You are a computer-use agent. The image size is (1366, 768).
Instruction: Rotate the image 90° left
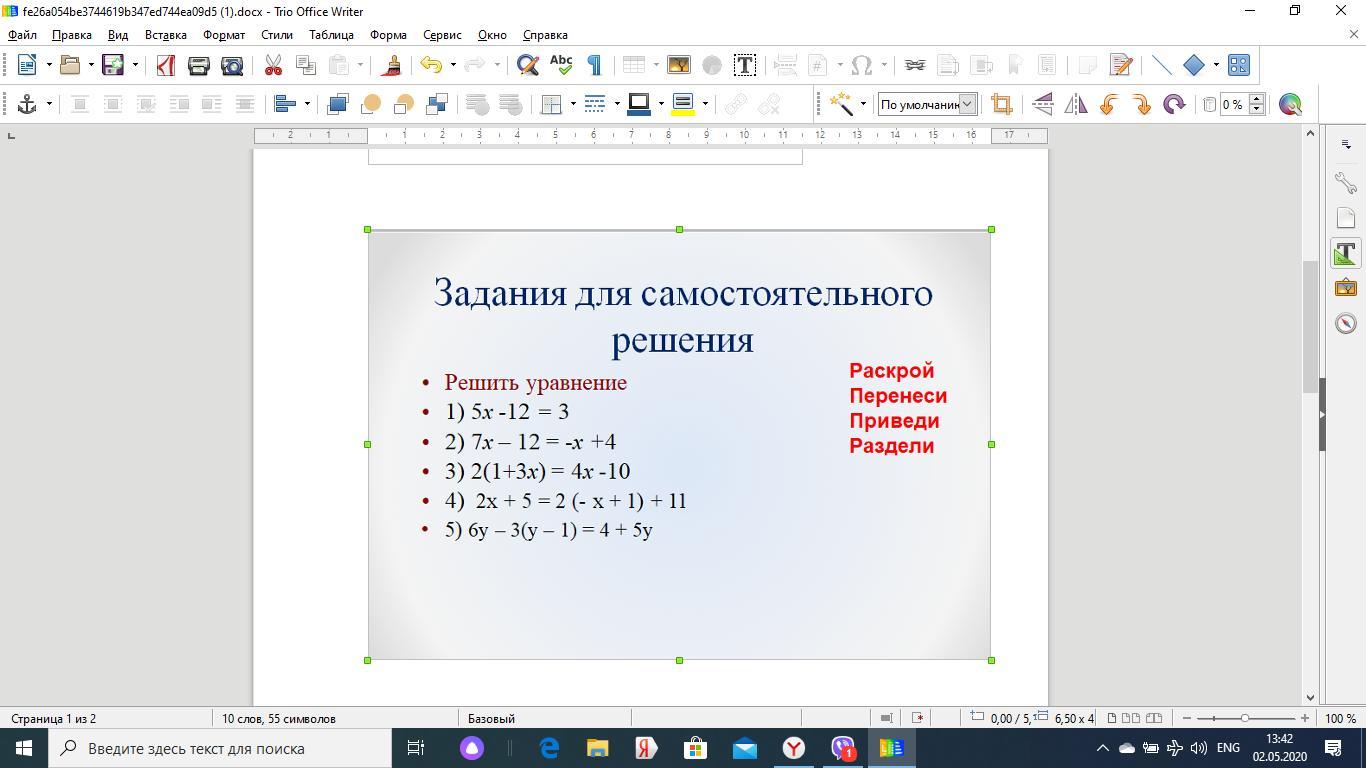click(x=1108, y=104)
